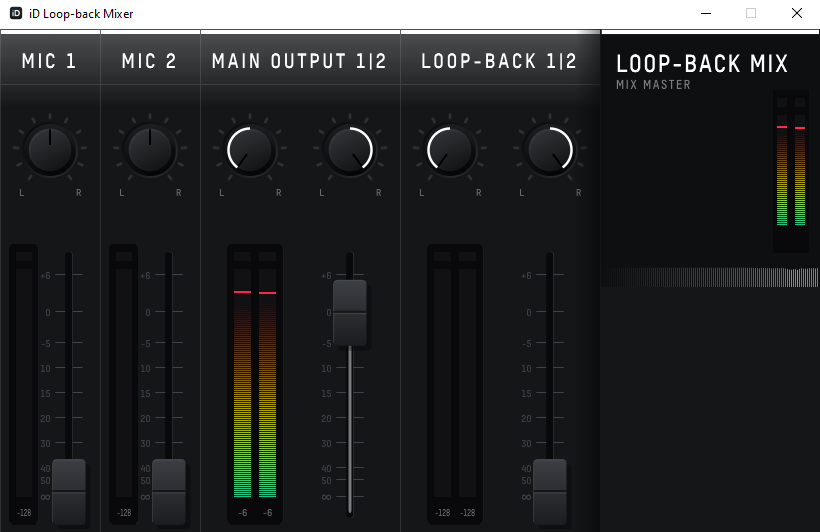Click the -5 mark on MIC 2 fader scale
The height and width of the screenshot is (532, 820).
click(145, 343)
